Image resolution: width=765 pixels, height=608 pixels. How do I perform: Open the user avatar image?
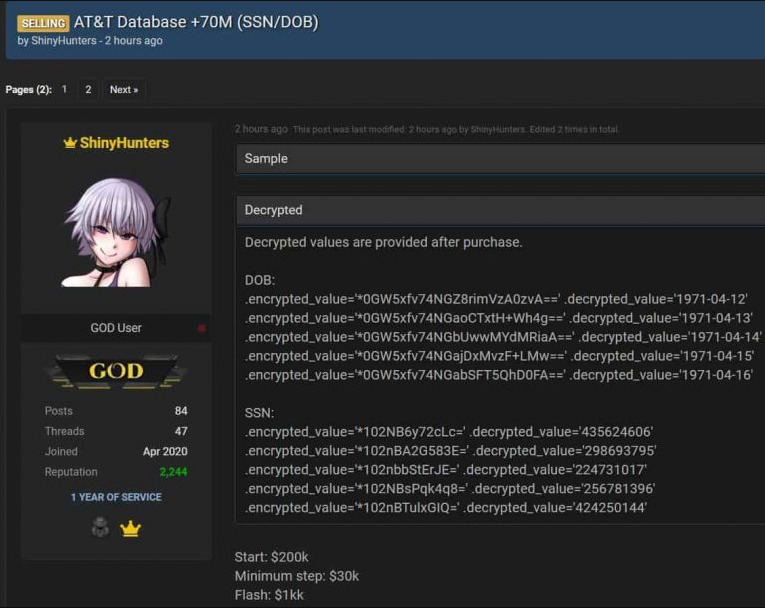click(x=116, y=232)
